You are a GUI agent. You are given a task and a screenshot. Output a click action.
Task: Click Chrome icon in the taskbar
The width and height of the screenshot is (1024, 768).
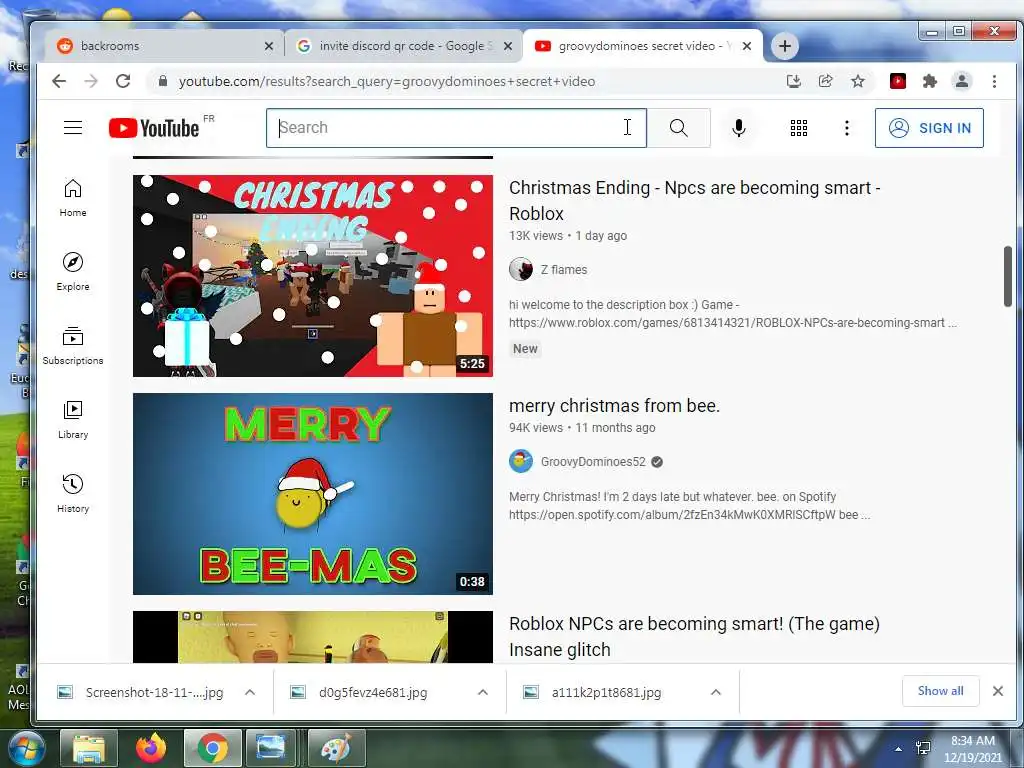pyautogui.click(x=213, y=748)
